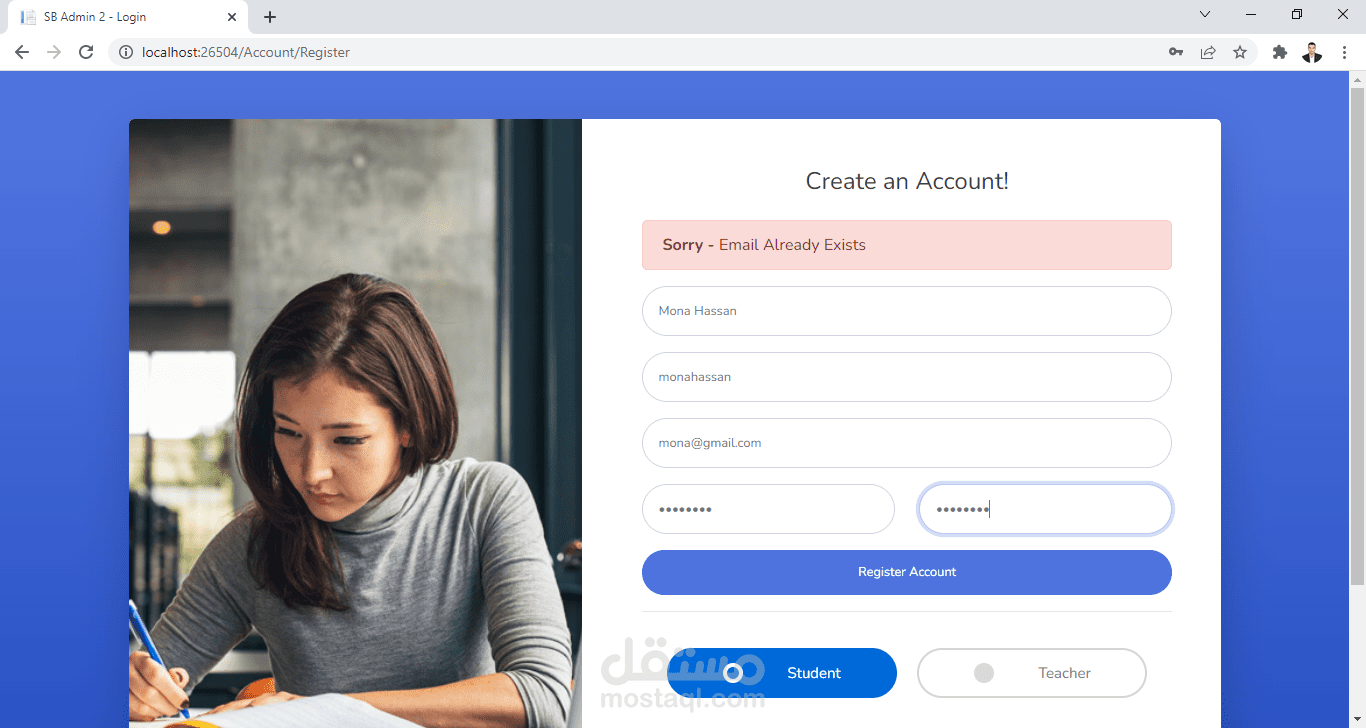The height and width of the screenshot is (728, 1366).
Task: Reload the current page
Action: (86, 52)
